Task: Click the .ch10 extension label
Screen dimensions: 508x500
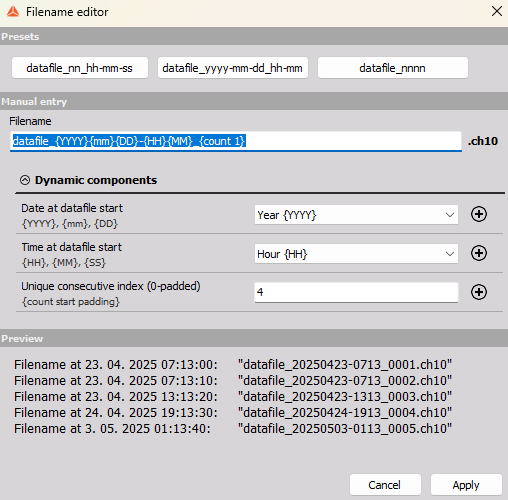Action: [x=483, y=141]
